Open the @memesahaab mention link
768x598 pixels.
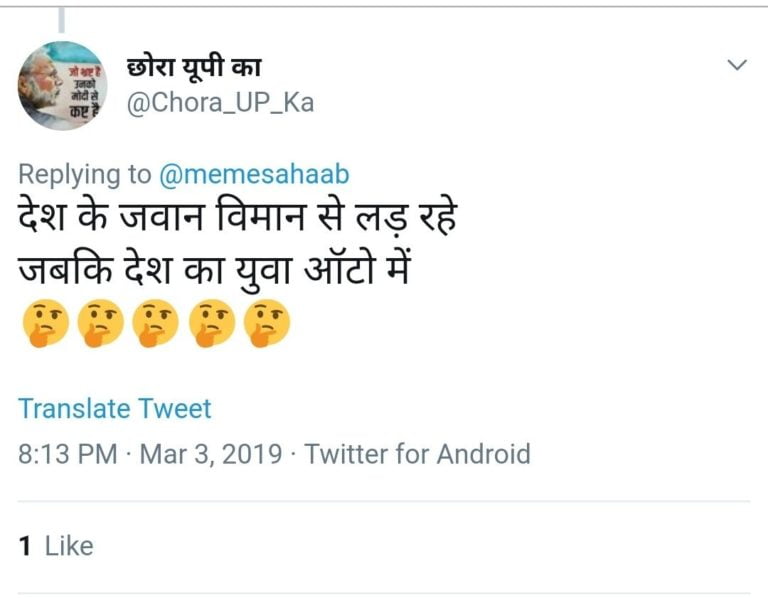tap(254, 173)
